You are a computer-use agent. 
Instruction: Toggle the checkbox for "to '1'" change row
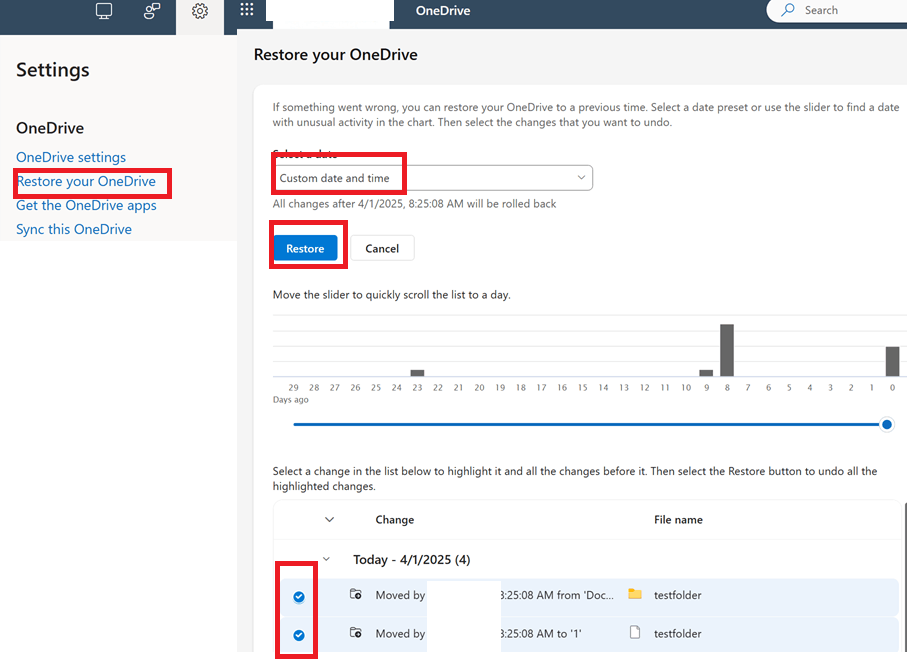[x=299, y=635]
